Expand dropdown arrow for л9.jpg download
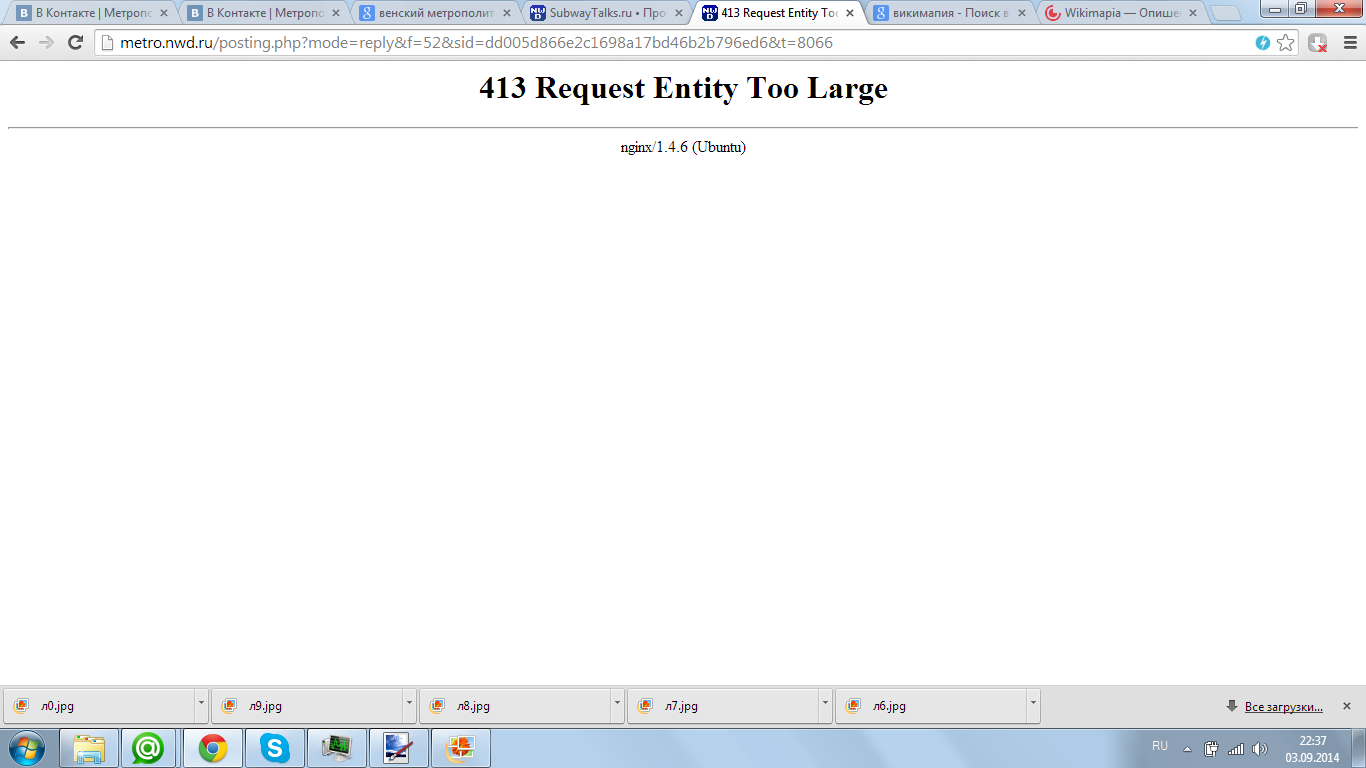The height and width of the screenshot is (768, 1366). (x=409, y=704)
